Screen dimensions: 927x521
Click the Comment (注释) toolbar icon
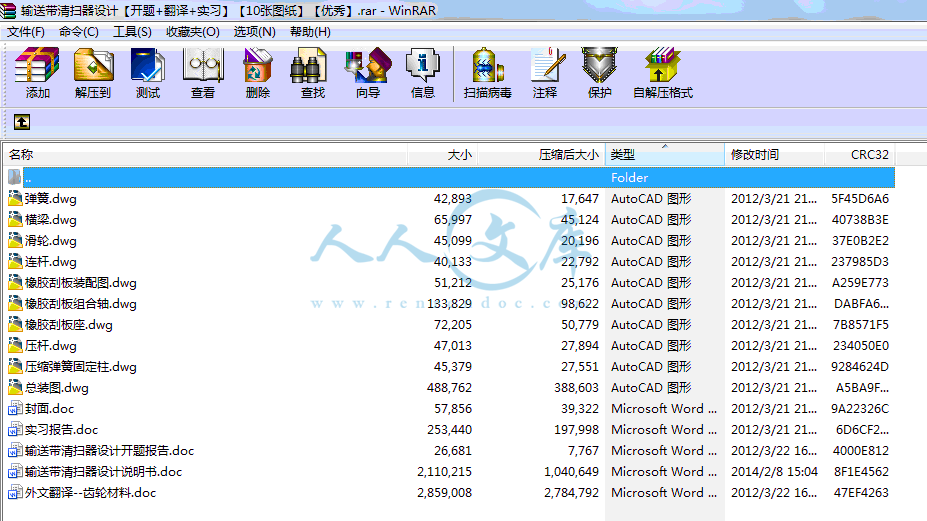click(547, 65)
